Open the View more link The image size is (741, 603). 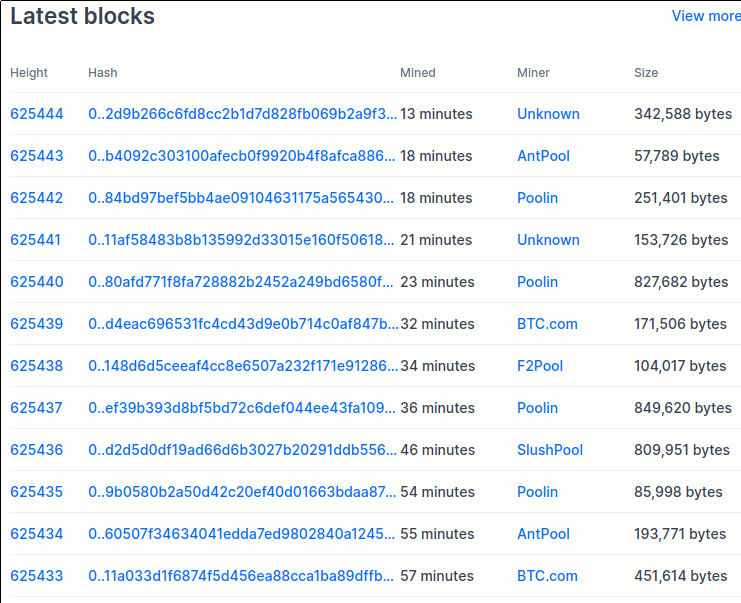[x=705, y=16]
